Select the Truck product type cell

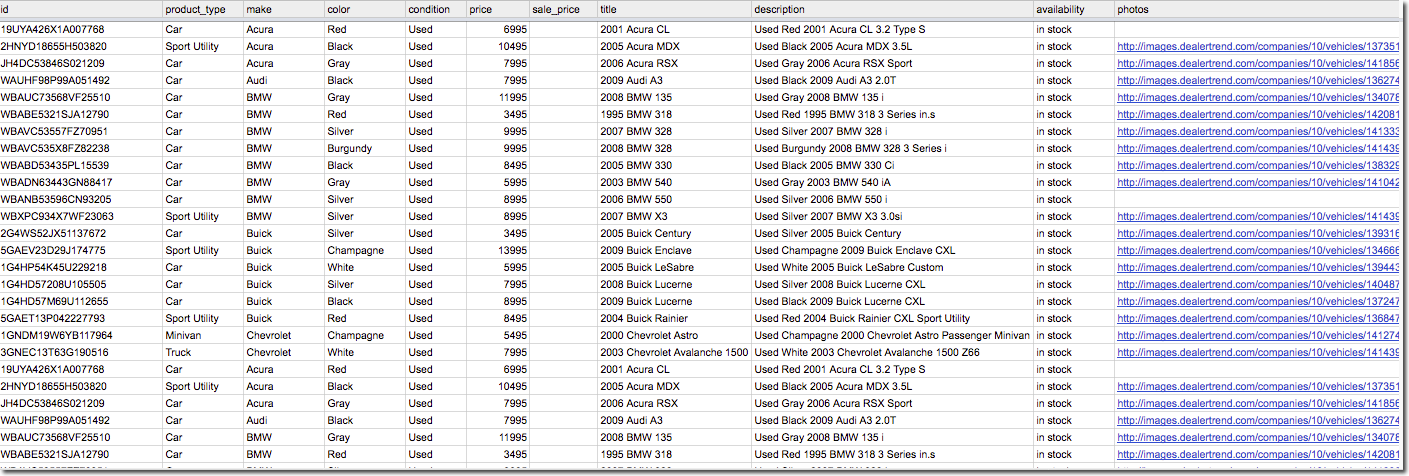coord(203,352)
